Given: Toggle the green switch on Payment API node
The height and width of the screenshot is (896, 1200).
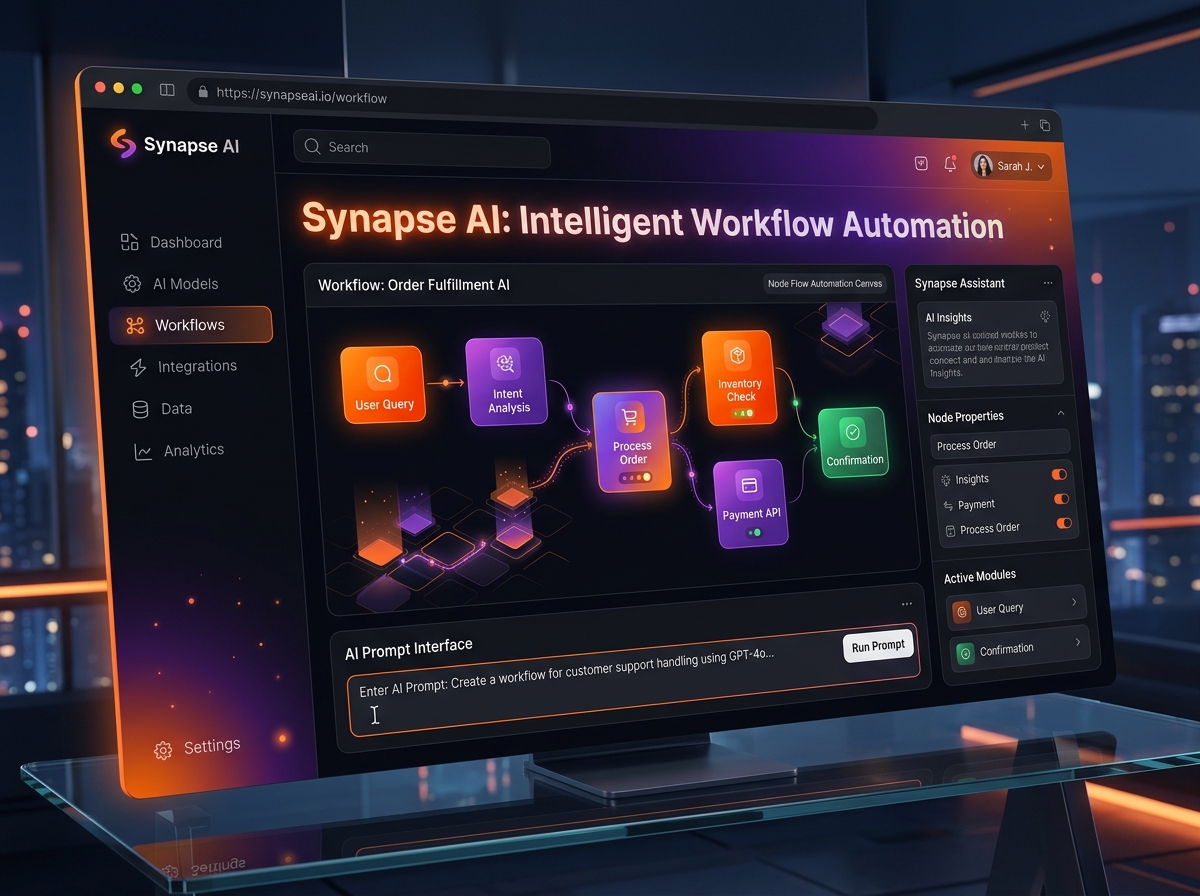Looking at the screenshot, I should 753,533.
